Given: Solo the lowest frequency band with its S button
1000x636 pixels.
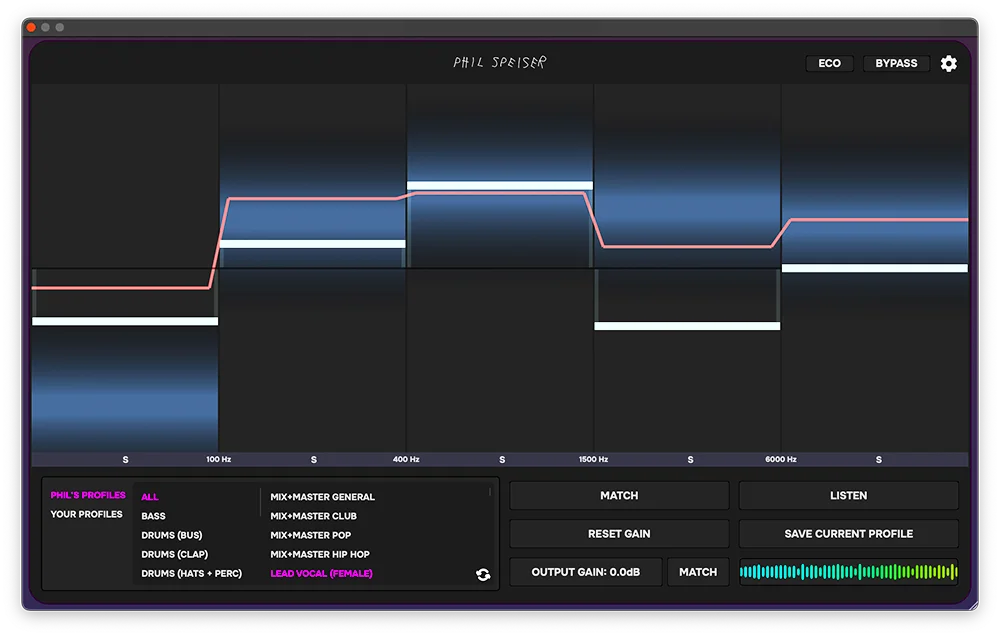Looking at the screenshot, I should click(125, 459).
